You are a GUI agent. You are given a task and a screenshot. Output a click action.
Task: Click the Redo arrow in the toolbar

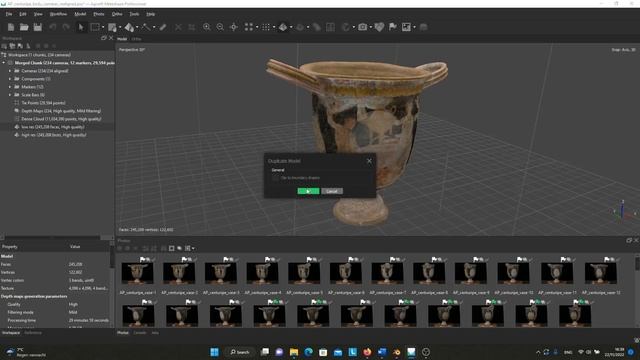coord(66,27)
